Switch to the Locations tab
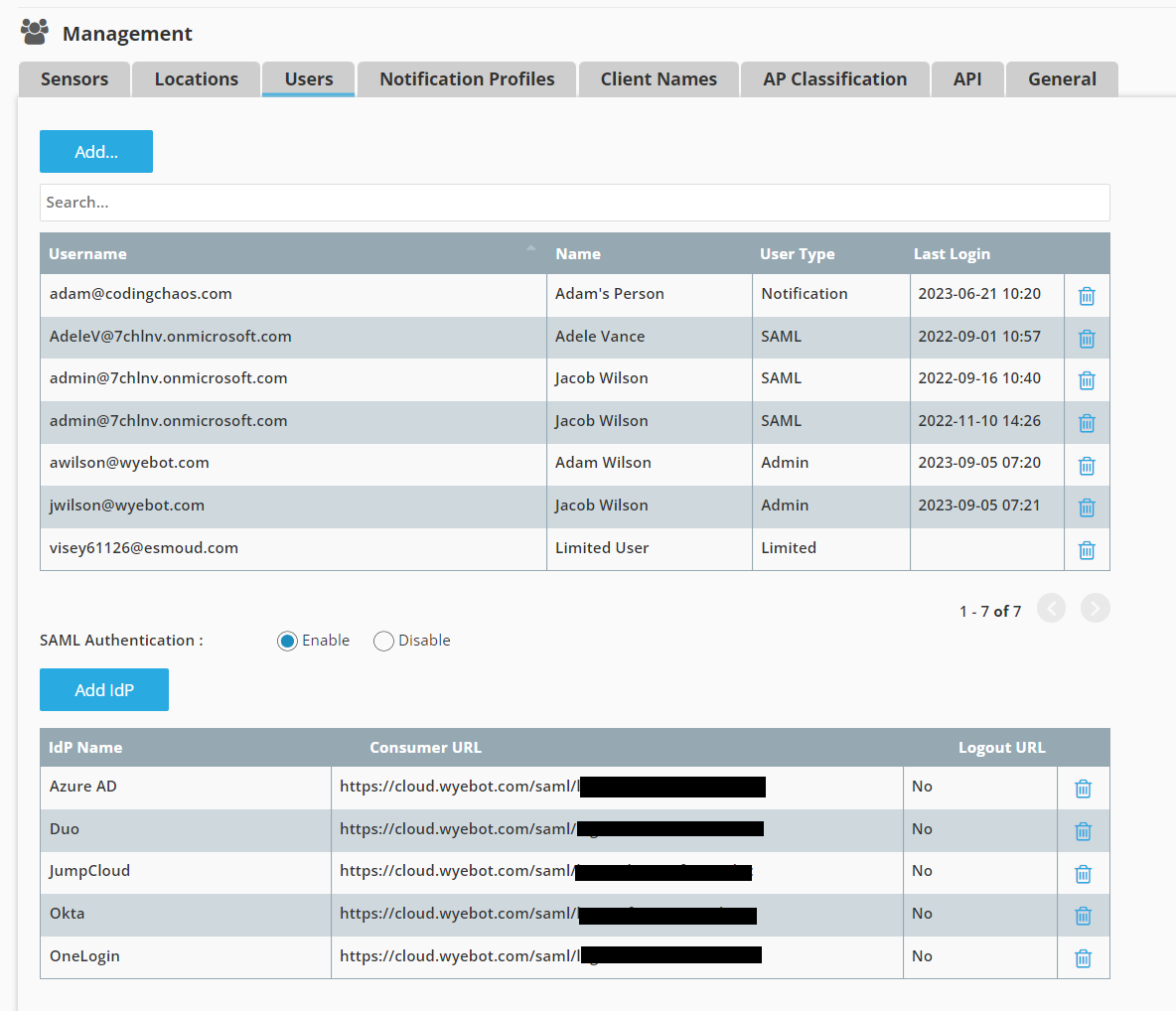Image resolution: width=1176 pixels, height=1011 pixels. pos(197,78)
